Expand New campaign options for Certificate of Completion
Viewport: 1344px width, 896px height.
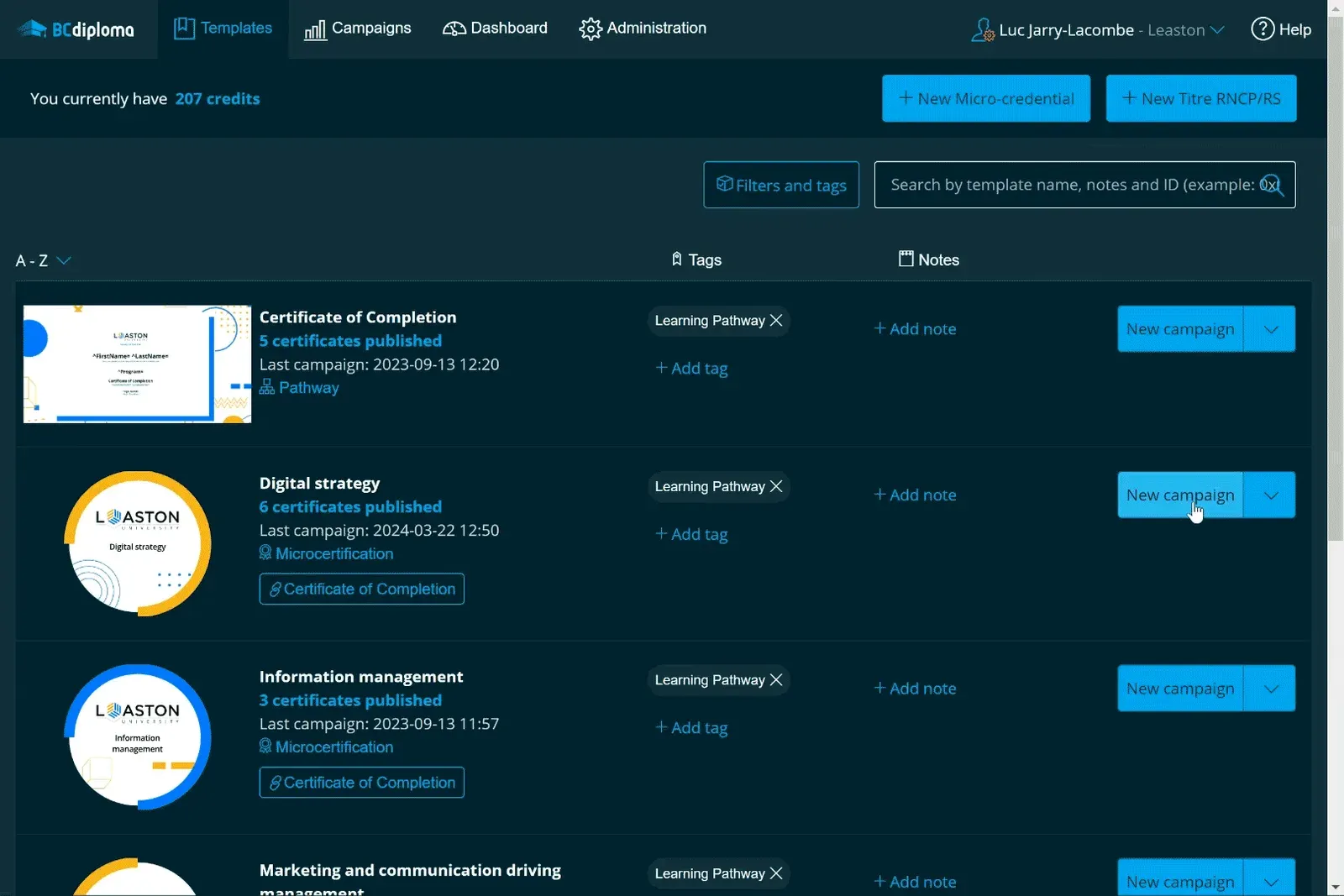coord(1270,329)
